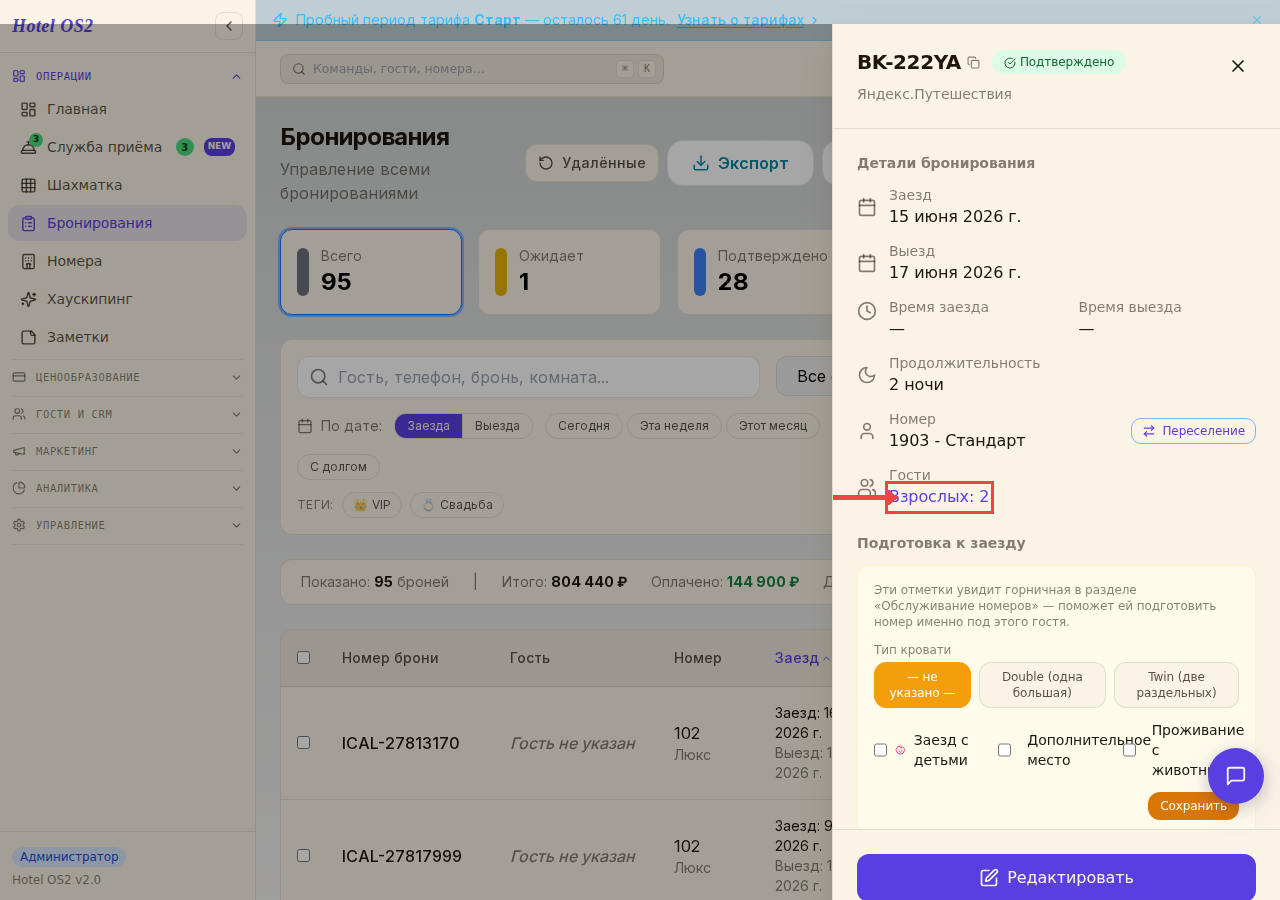Check Заезд с детьми
1280x900 pixels.
coord(881,750)
